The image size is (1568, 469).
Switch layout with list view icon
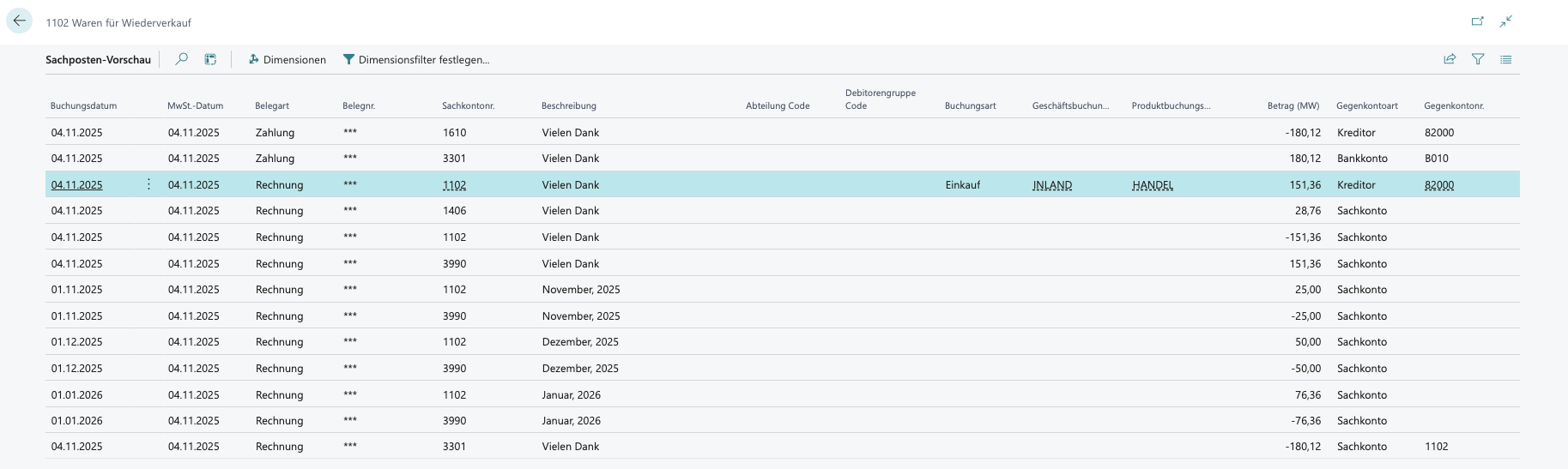[x=1506, y=59]
